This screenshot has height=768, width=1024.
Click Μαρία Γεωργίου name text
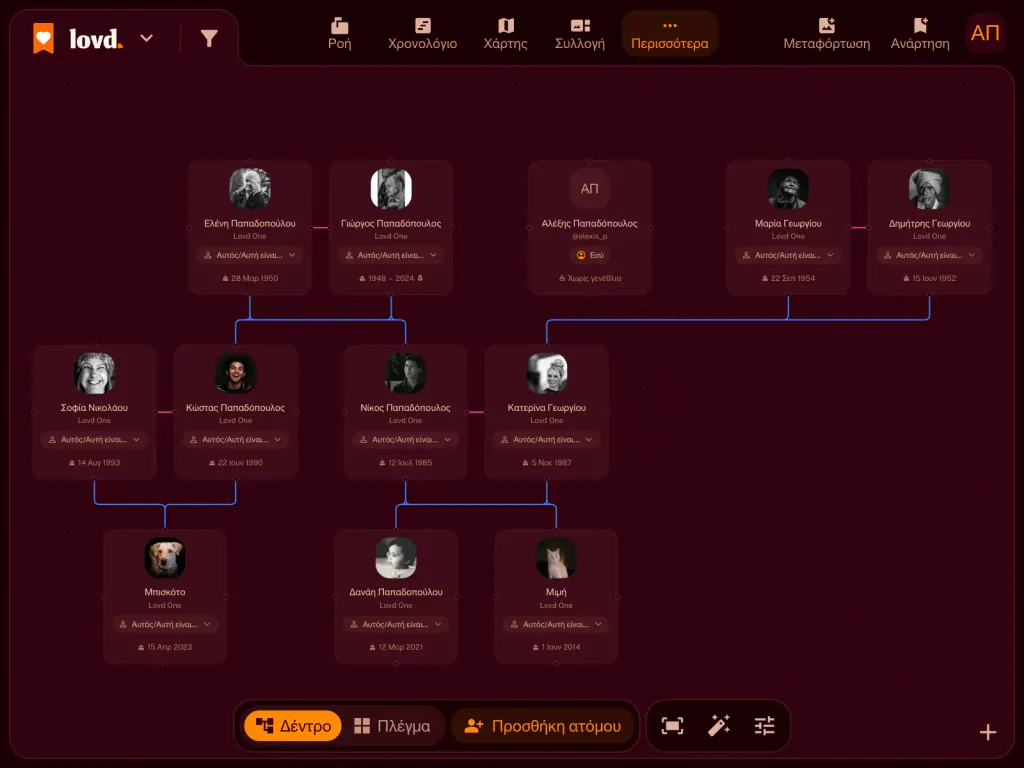tap(788, 223)
